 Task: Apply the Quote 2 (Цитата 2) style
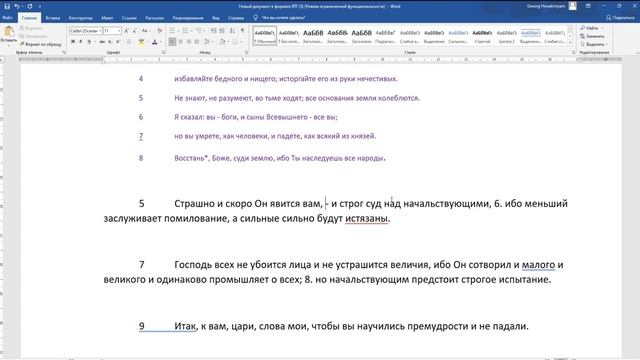(506, 36)
